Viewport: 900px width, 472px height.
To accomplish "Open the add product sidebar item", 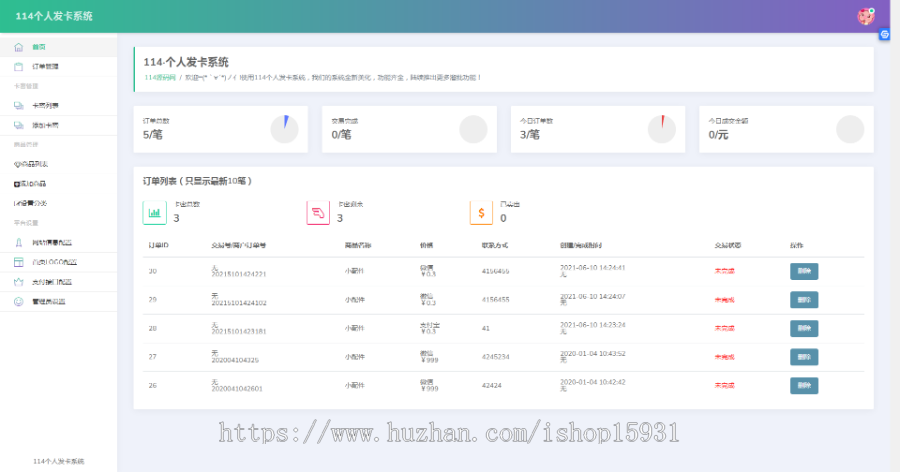I will [x=59, y=184].
